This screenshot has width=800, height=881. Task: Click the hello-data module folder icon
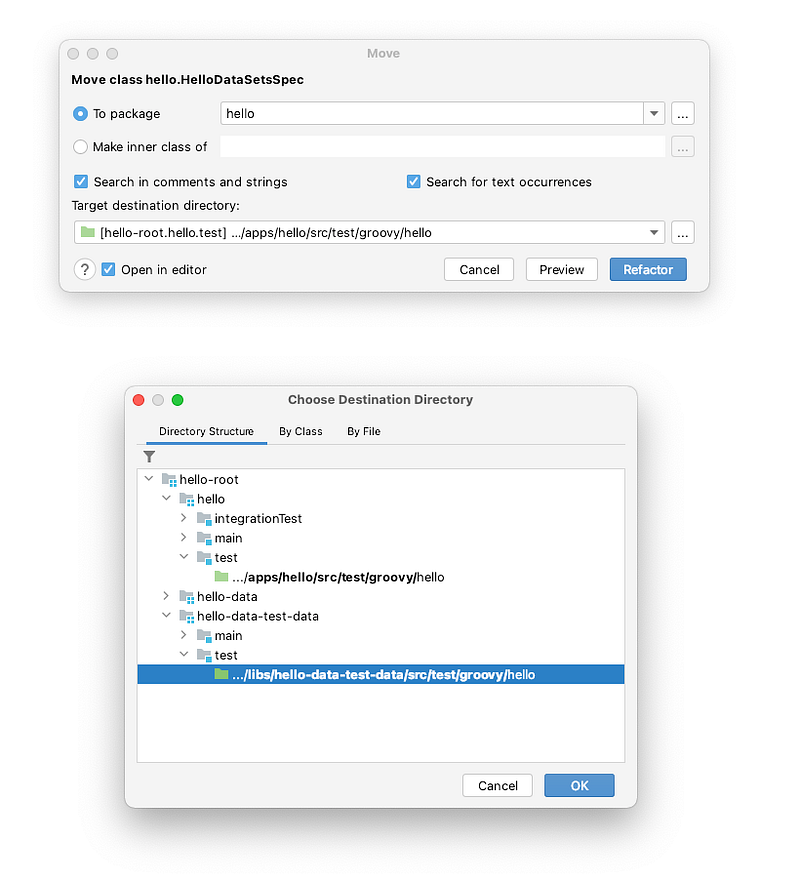pos(187,597)
